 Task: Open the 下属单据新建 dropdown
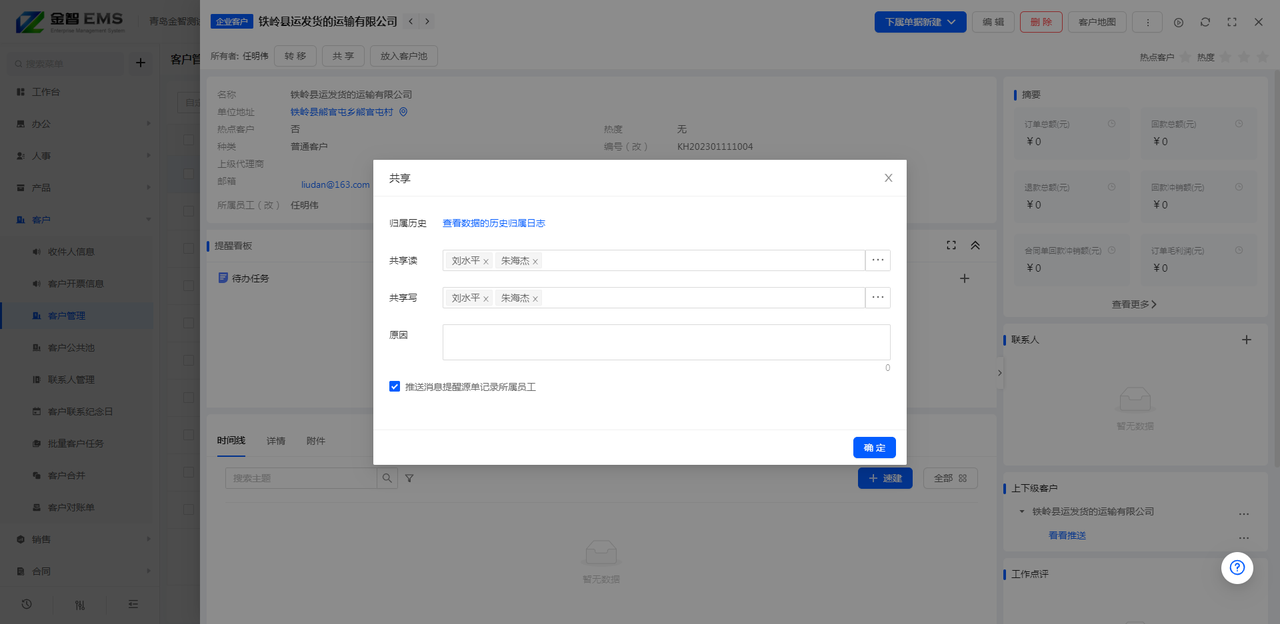click(x=920, y=22)
